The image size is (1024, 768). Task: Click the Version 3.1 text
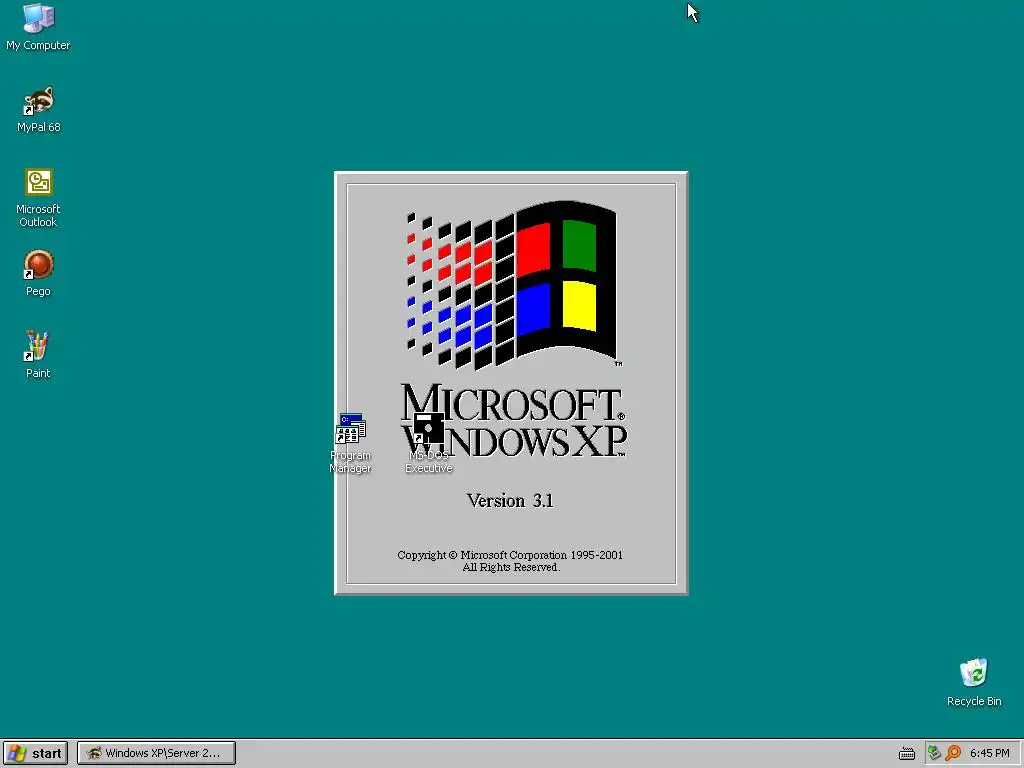[510, 501]
